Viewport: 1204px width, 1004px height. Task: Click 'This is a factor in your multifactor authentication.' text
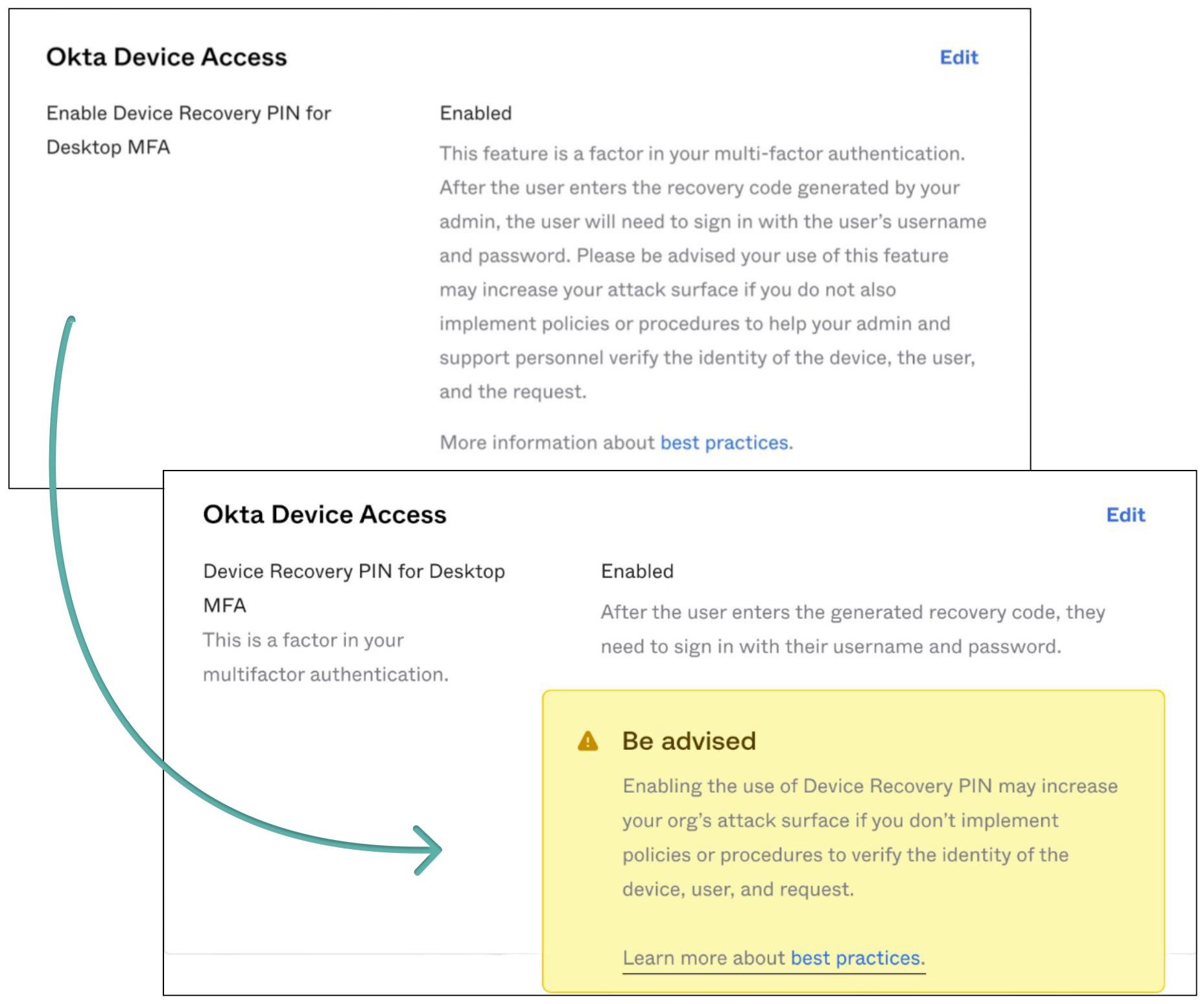point(325,657)
